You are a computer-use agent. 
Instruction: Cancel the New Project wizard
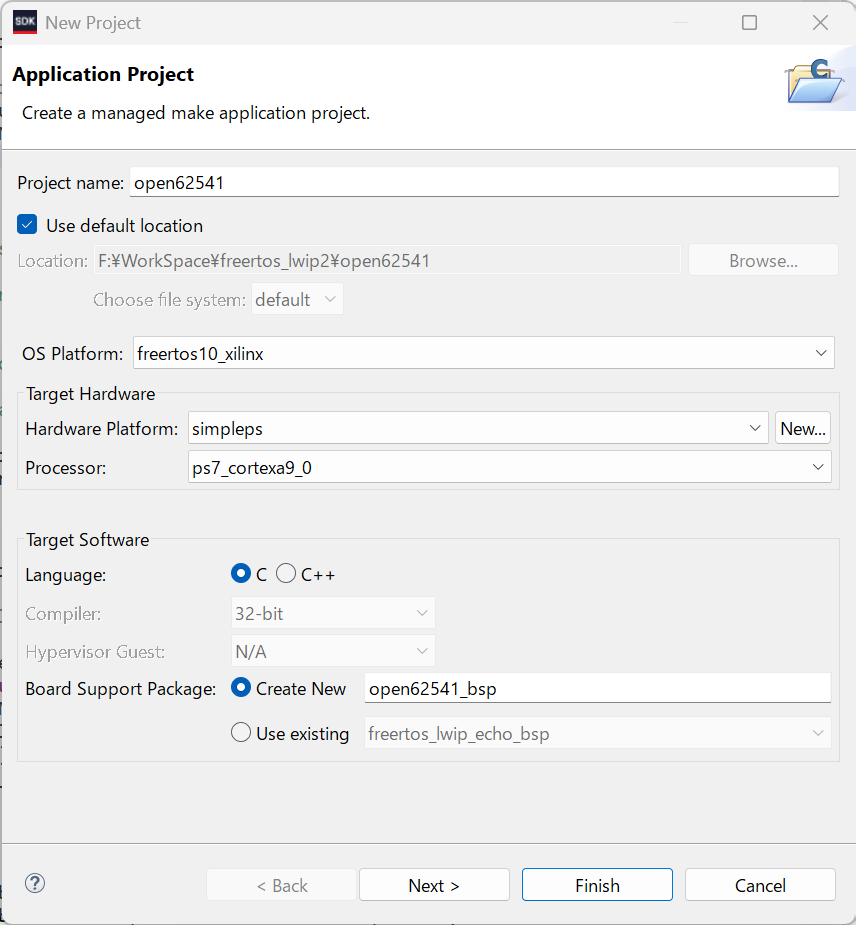[760, 885]
